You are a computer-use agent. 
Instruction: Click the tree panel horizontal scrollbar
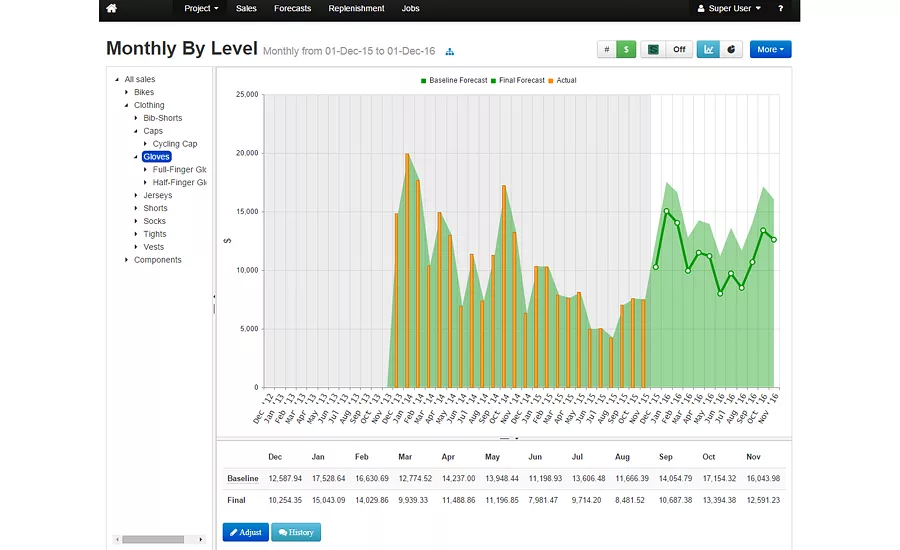coord(159,540)
